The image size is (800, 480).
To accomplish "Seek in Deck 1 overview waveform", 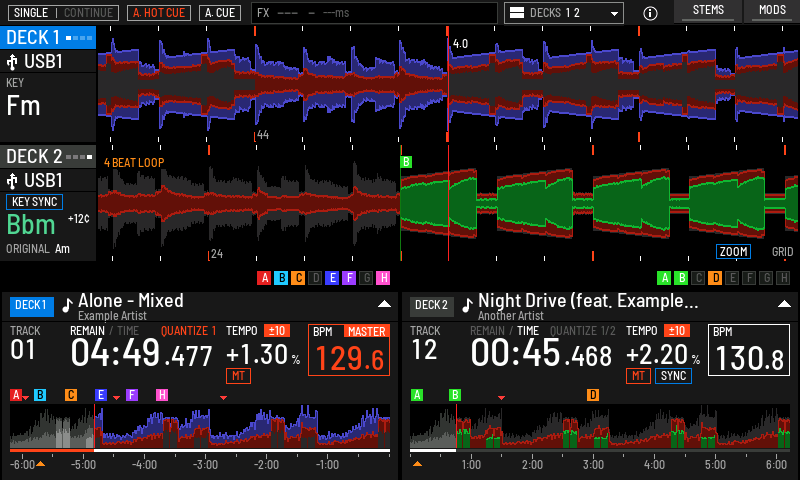I will pos(200,426).
